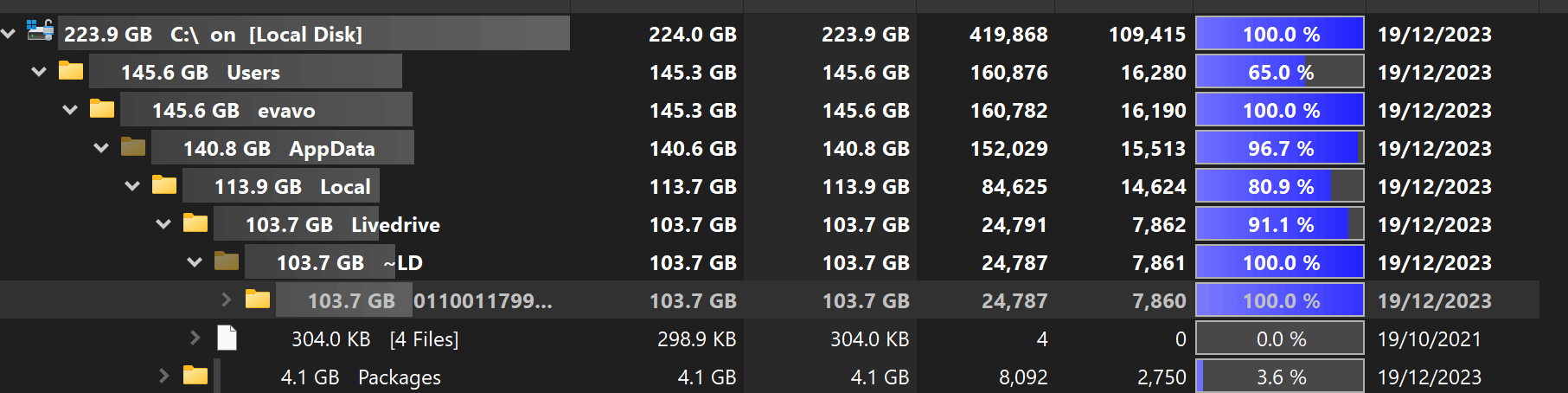Click the 65.0 % bar for Users
Image resolution: width=1568 pixels, height=393 pixels.
pos(1280,72)
